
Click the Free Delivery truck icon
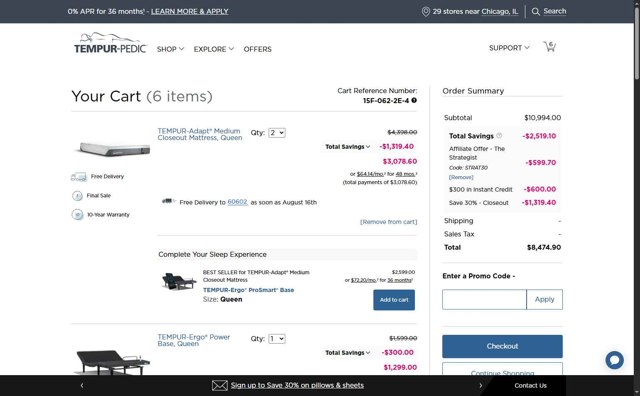click(78, 176)
